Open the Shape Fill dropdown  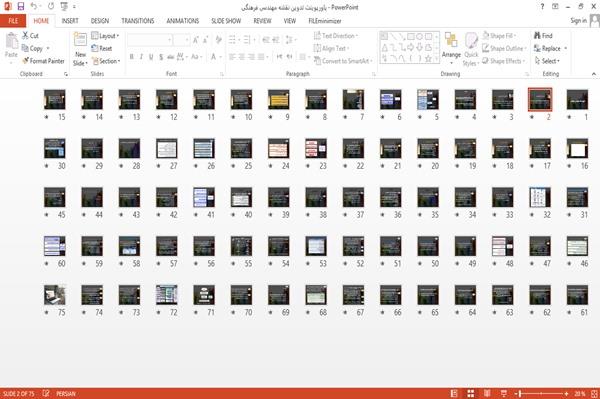pos(499,36)
